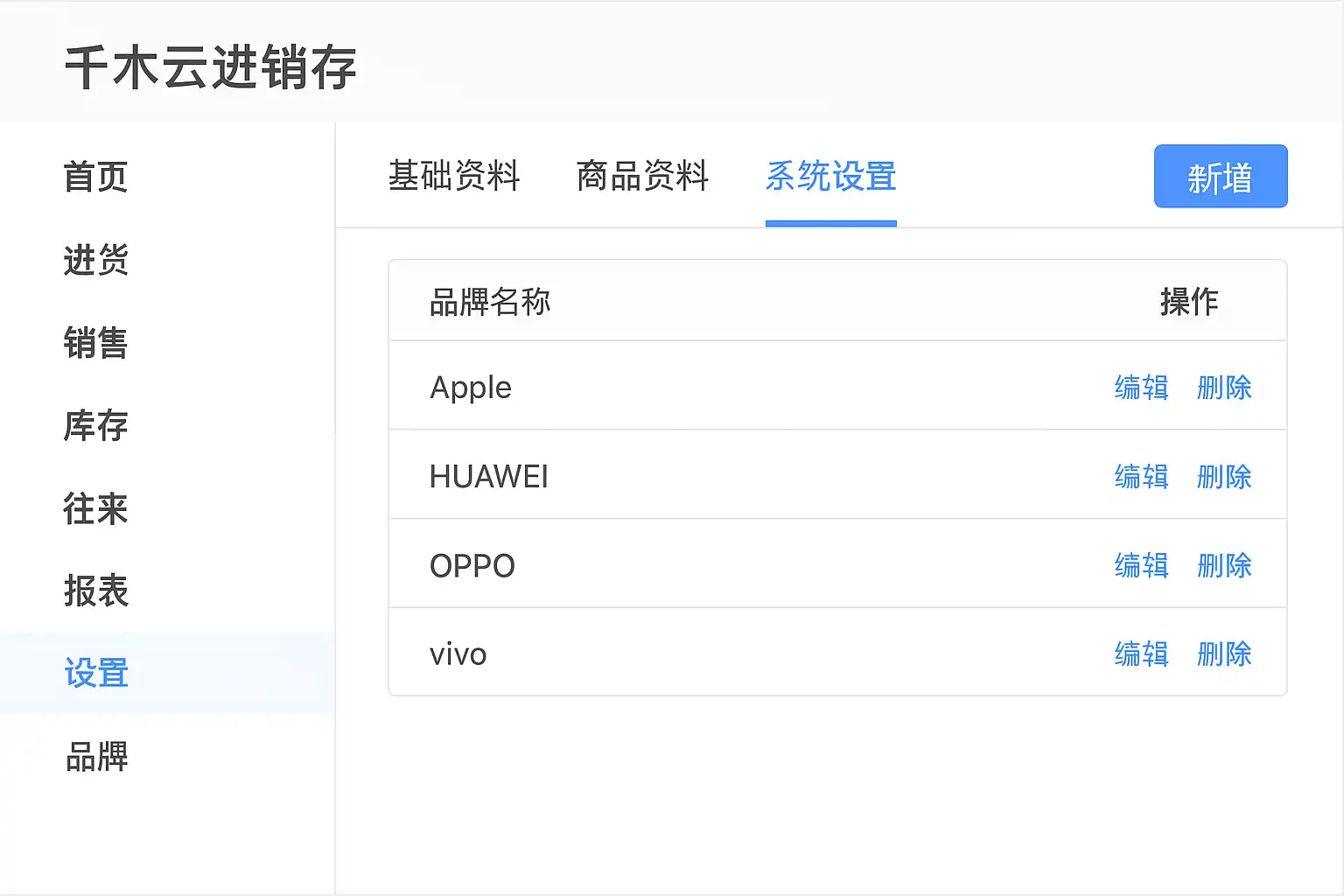1344x896 pixels.
Task: Open 品牌 in the sidebar menu
Action: click(x=96, y=757)
